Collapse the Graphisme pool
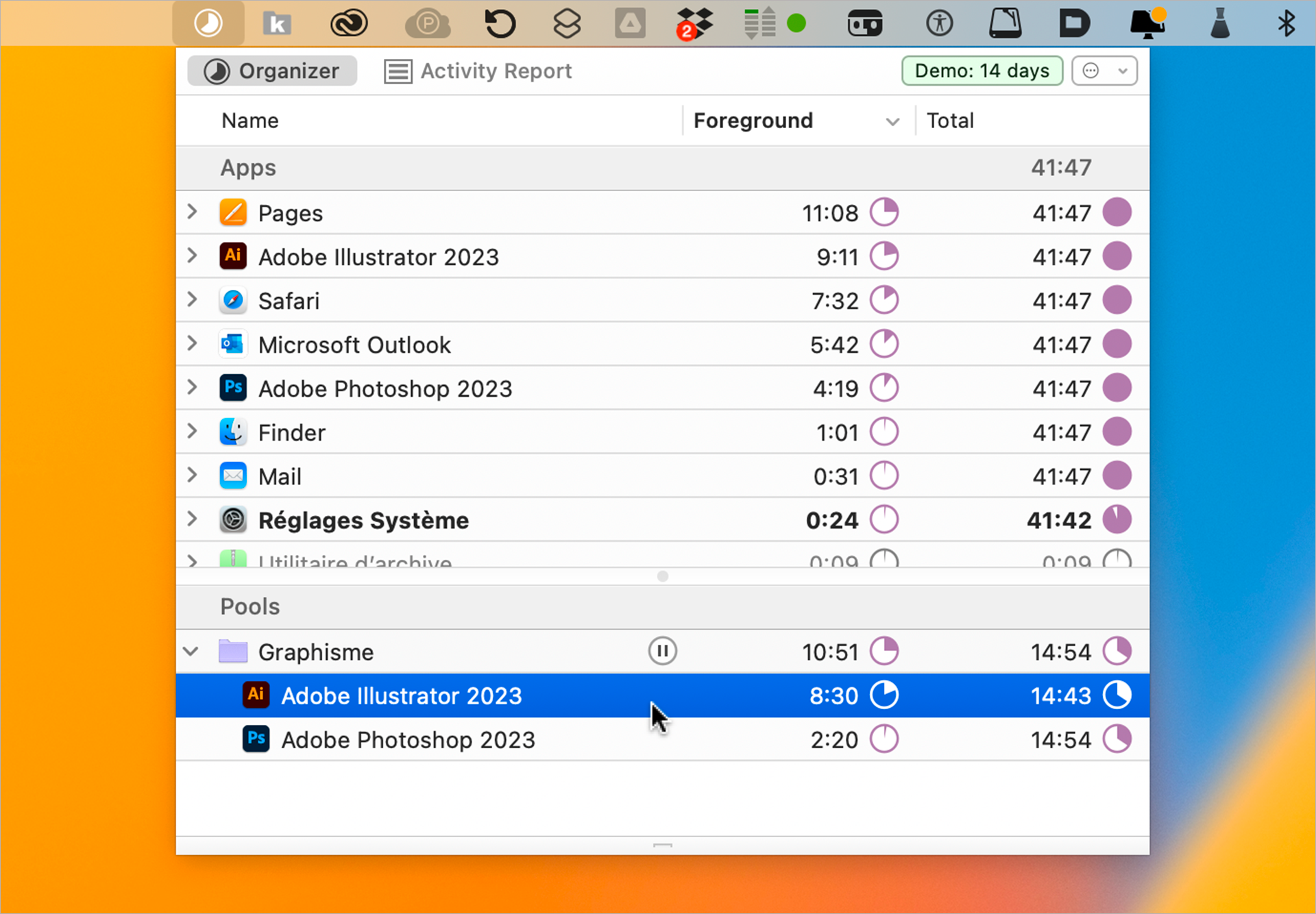The height and width of the screenshot is (914, 1316). (191, 651)
